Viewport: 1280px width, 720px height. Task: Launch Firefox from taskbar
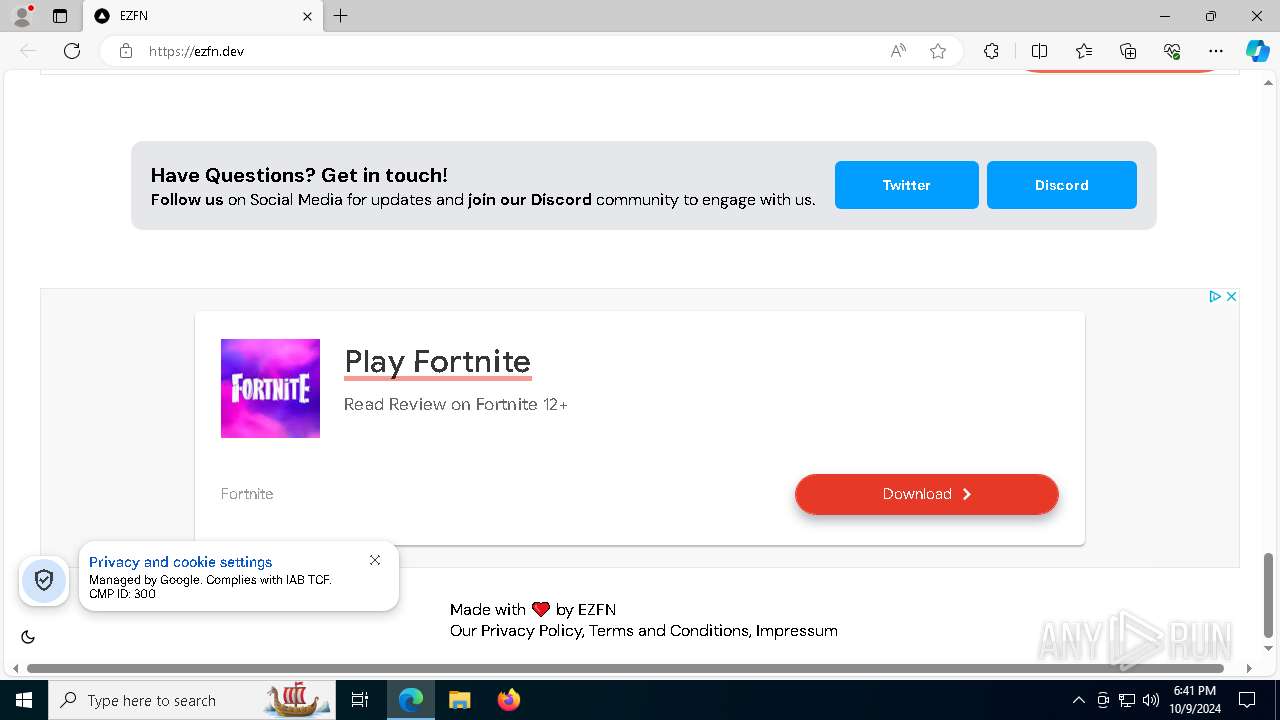point(509,700)
